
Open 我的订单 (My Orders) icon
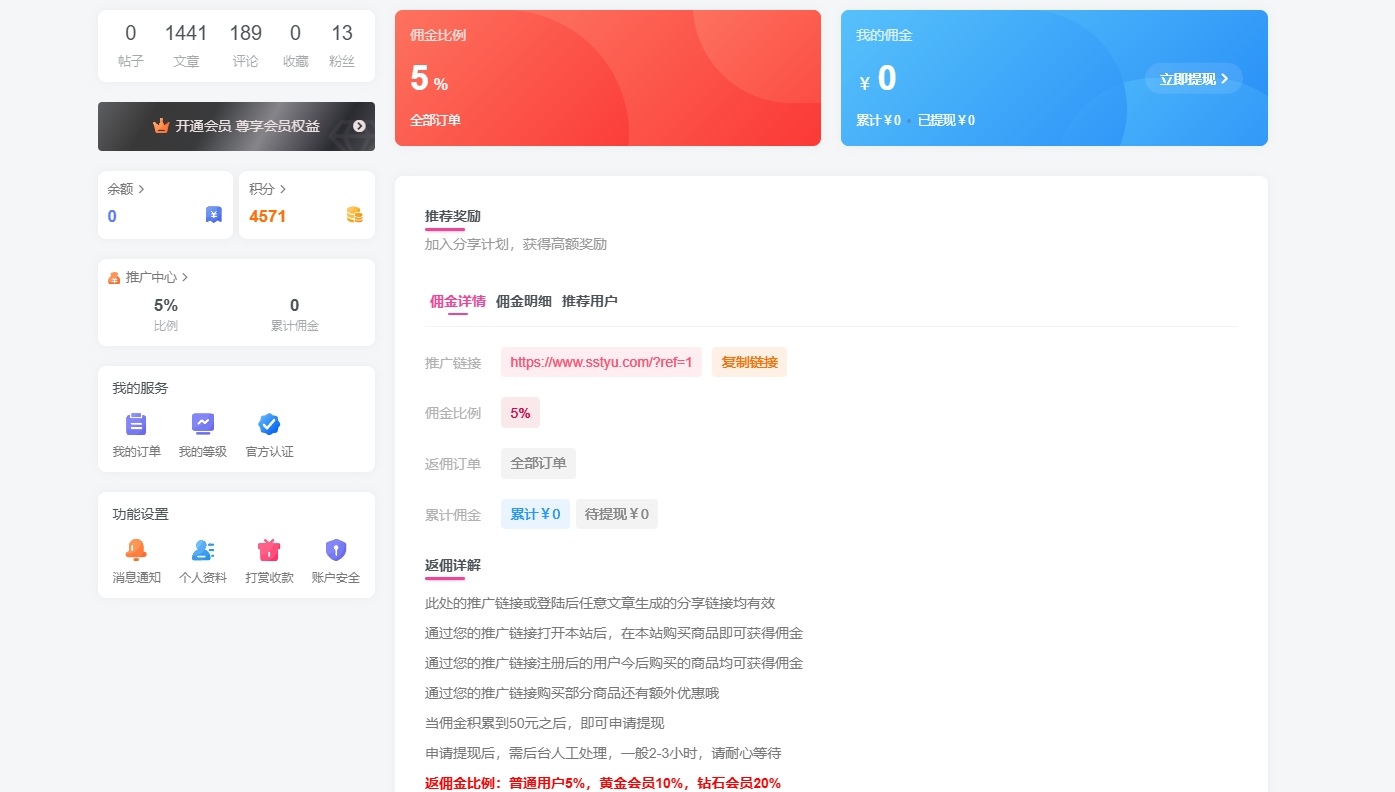point(136,423)
